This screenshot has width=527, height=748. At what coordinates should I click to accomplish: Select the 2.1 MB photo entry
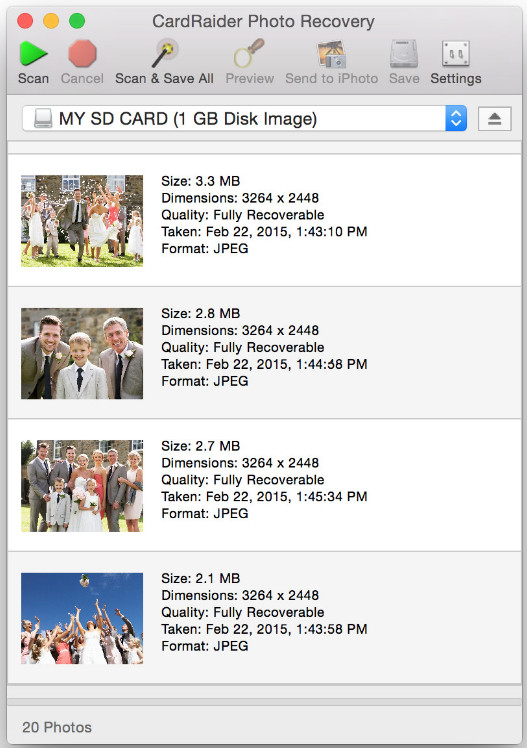264,618
